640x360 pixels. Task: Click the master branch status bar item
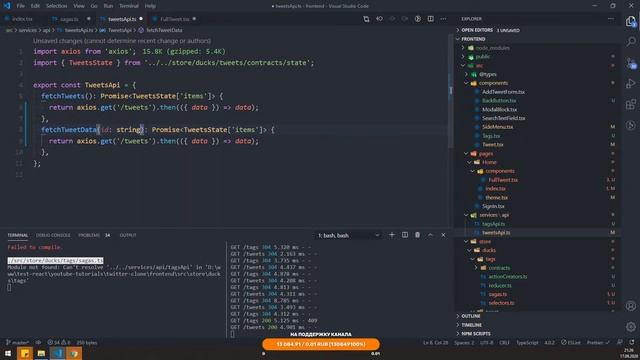click(x=17, y=342)
